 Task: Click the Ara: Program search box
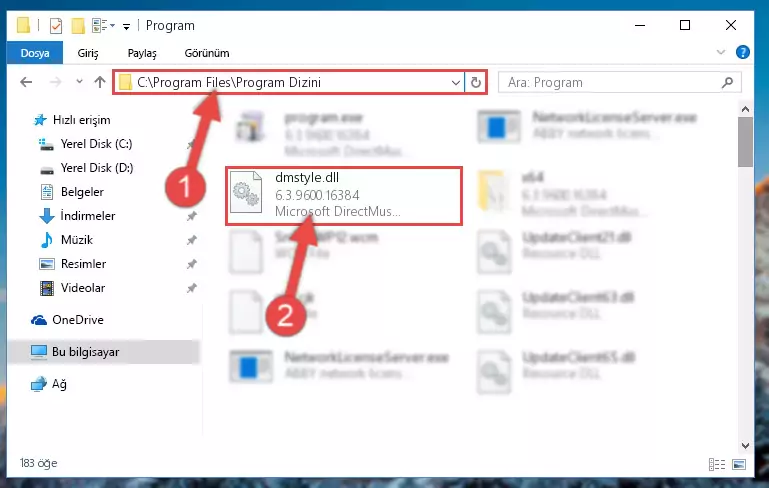[x=619, y=82]
